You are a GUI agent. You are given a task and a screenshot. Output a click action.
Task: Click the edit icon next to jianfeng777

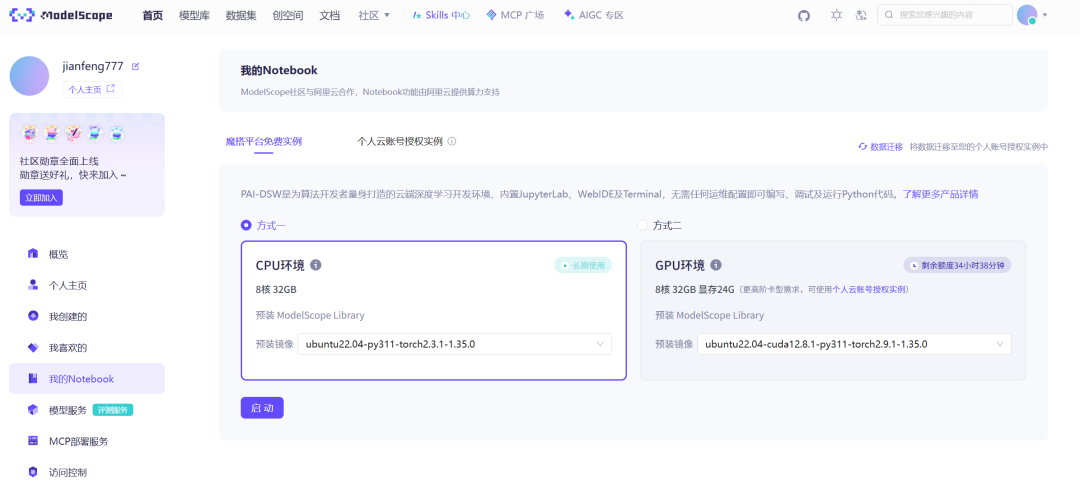pyautogui.click(x=135, y=66)
